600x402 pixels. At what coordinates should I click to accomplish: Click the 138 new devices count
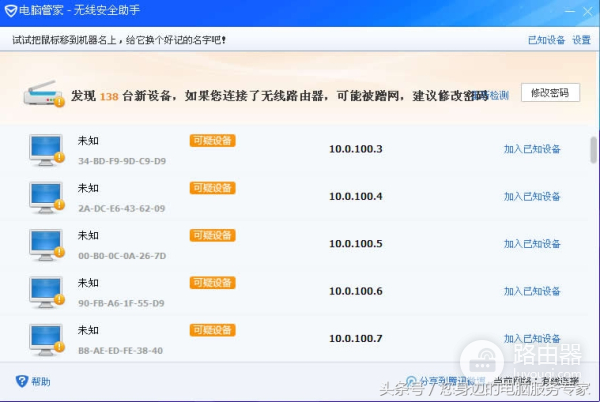coord(109,96)
